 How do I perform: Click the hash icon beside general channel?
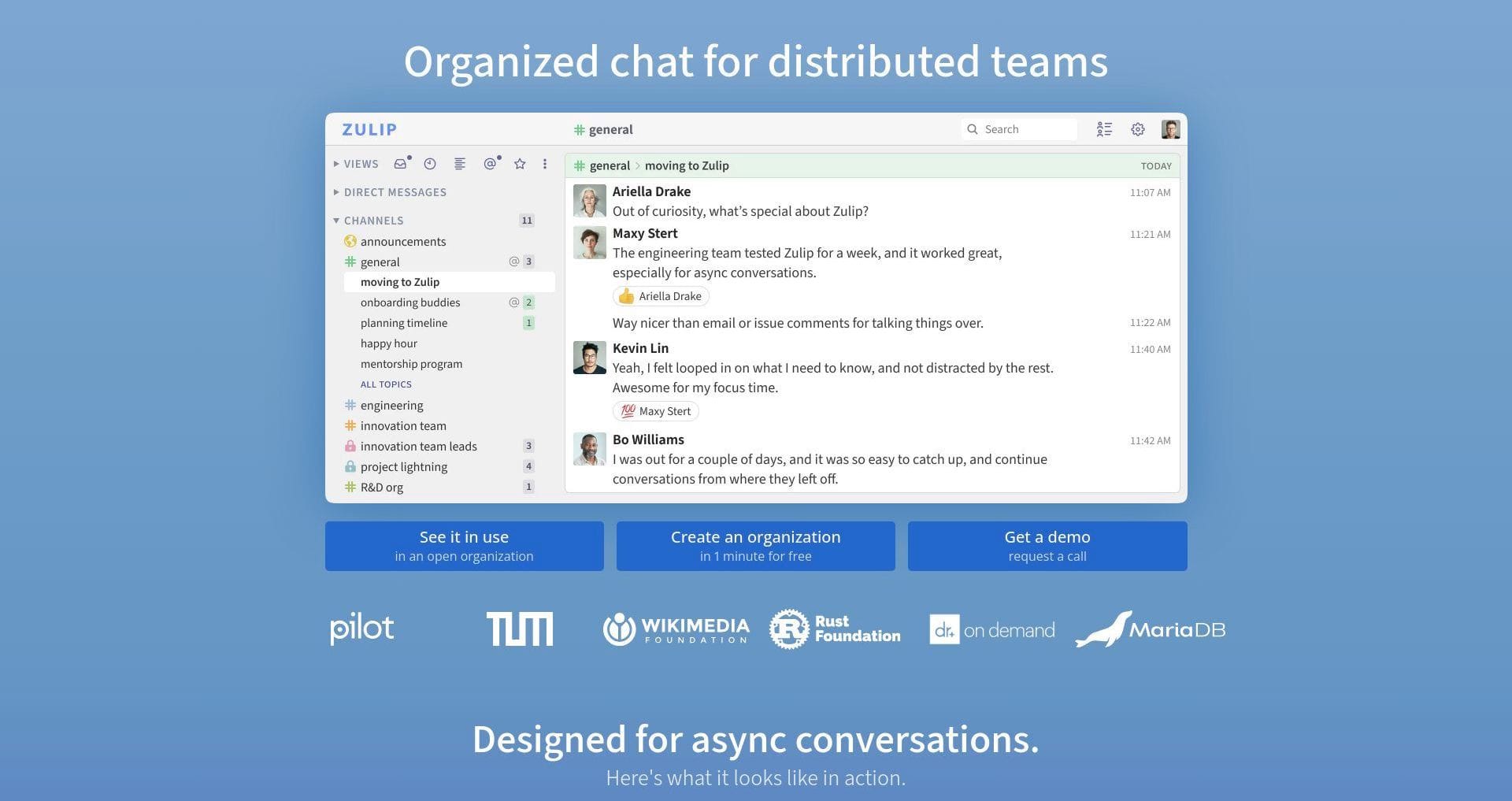coord(350,261)
